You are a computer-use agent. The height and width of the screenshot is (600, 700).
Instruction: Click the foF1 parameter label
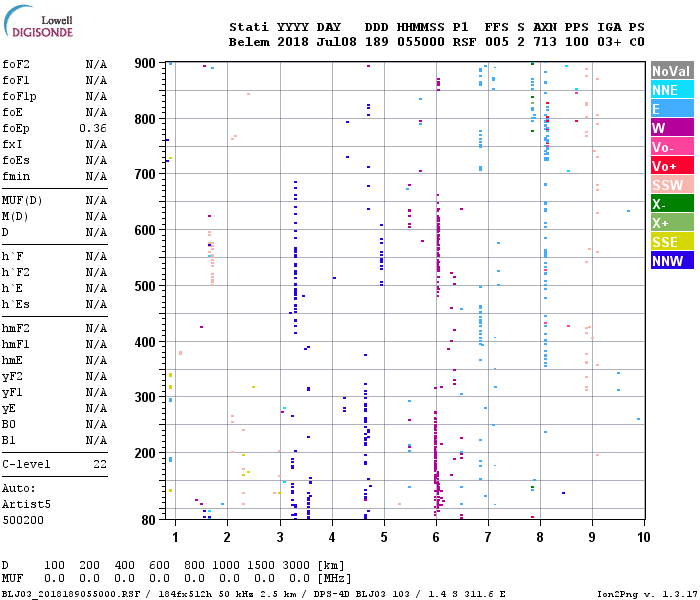(x=16, y=80)
